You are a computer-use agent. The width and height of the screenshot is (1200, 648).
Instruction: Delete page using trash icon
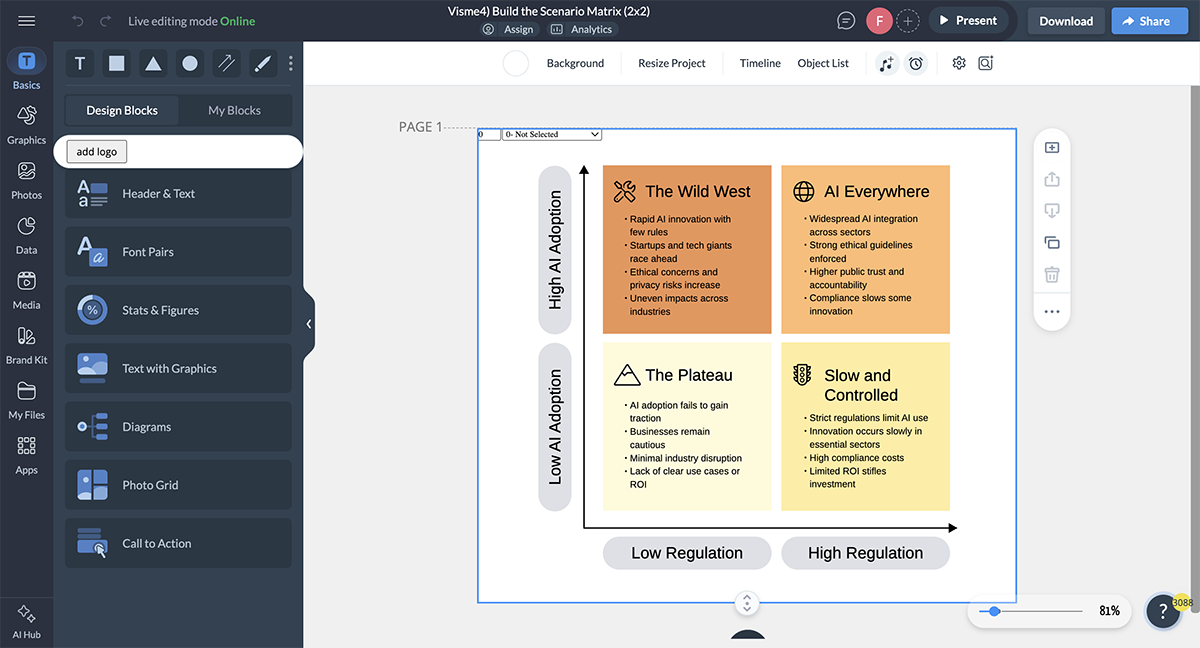coord(1052,275)
